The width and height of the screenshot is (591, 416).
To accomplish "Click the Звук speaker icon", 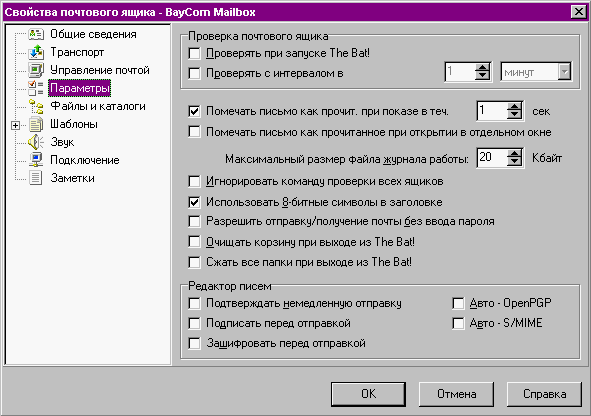I will coord(36,142).
